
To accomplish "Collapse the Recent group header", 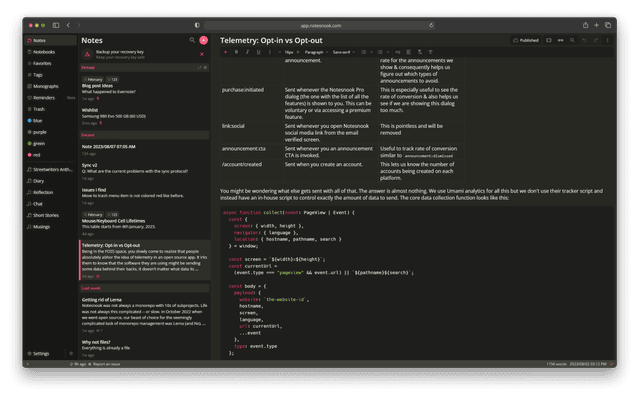I will pos(144,135).
